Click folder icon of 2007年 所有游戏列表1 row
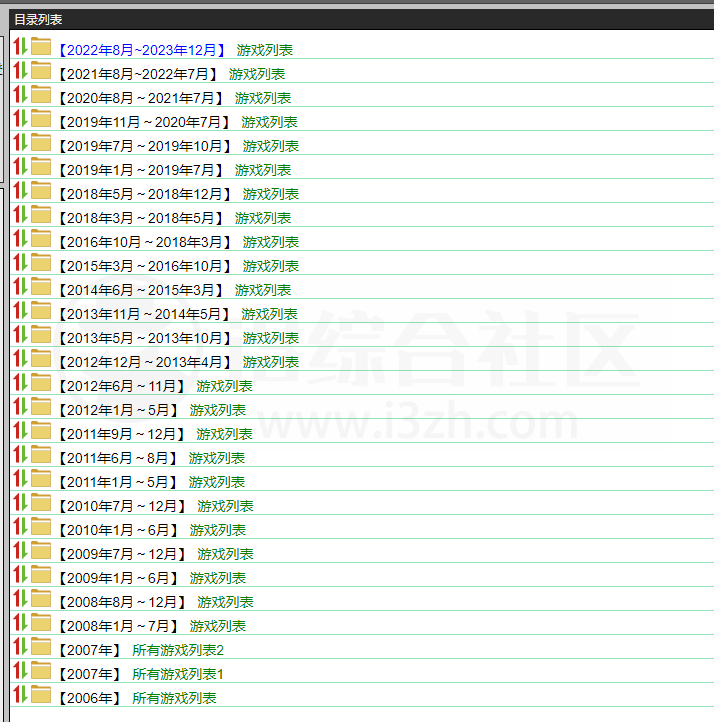The image size is (714, 722). pos(41,670)
